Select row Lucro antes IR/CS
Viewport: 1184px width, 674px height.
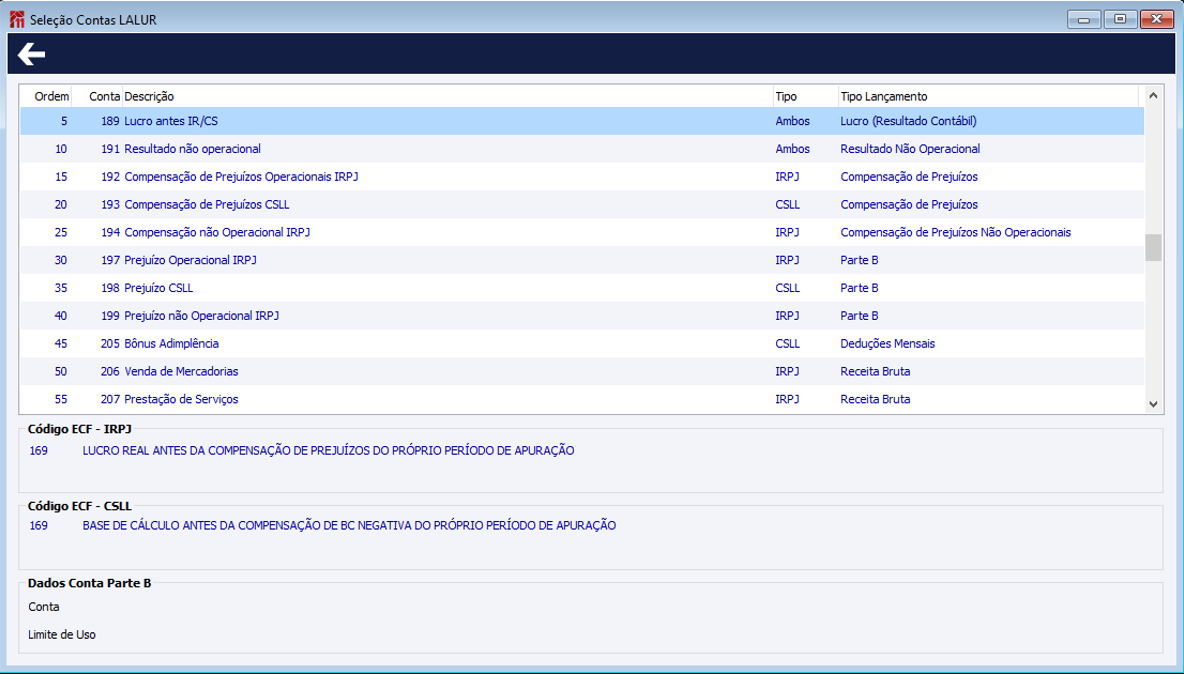[x=582, y=121]
